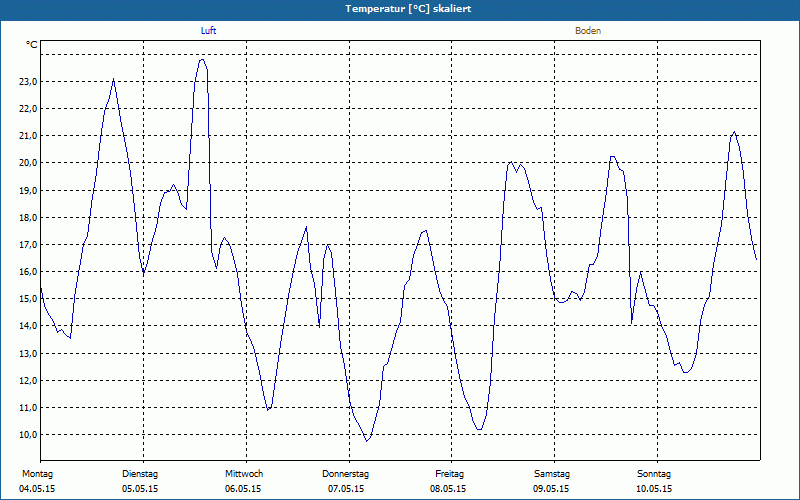Image resolution: width=800 pixels, height=500 pixels.
Task: Click the date 05.05.15
Action: (140, 489)
